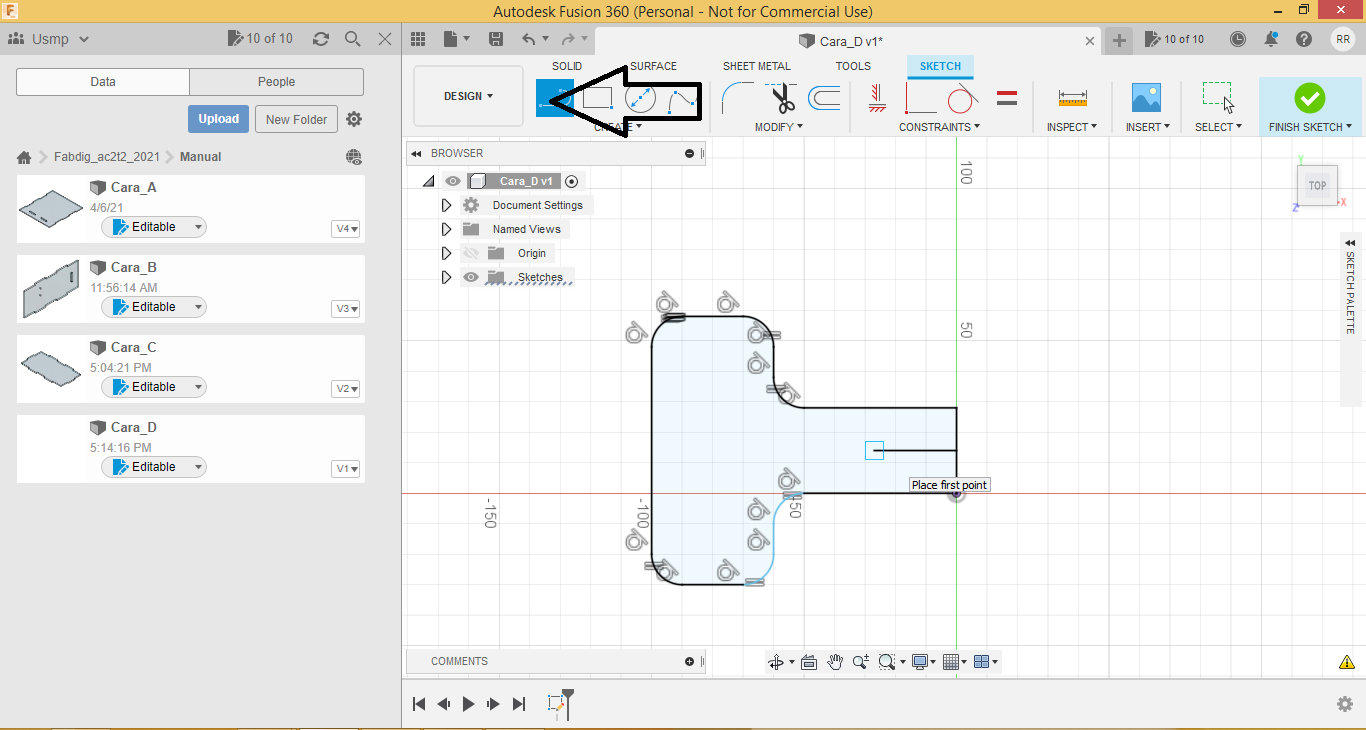This screenshot has height=730, width=1366.
Task: Expand the Sketches node
Action: tap(447, 277)
